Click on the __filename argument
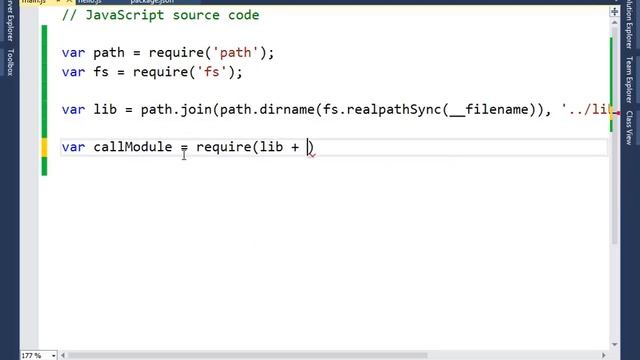The width and height of the screenshot is (640, 360). (x=489, y=109)
